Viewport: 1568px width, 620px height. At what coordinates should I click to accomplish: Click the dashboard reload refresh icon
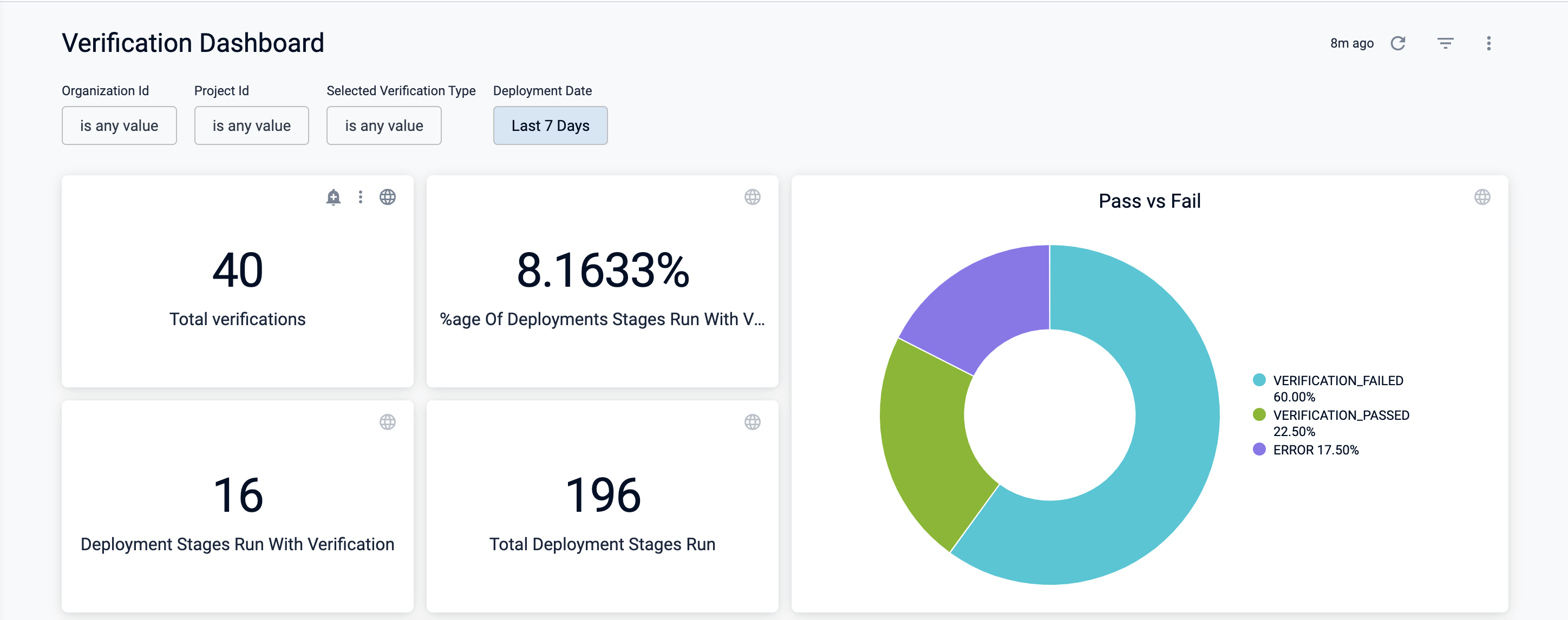pyautogui.click(x=1397, y=43)
